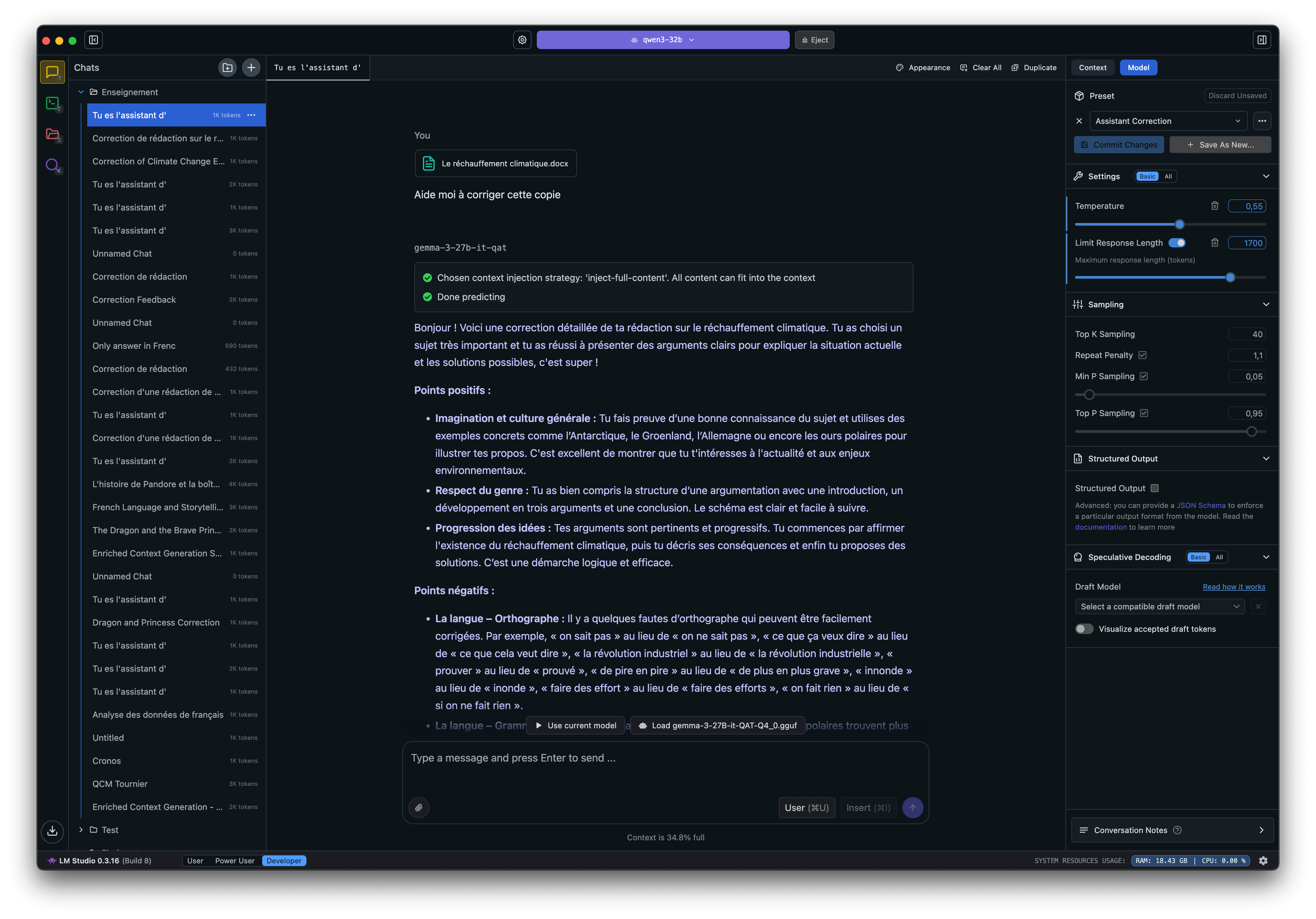Expand Conversation Notes panel

1261,830
